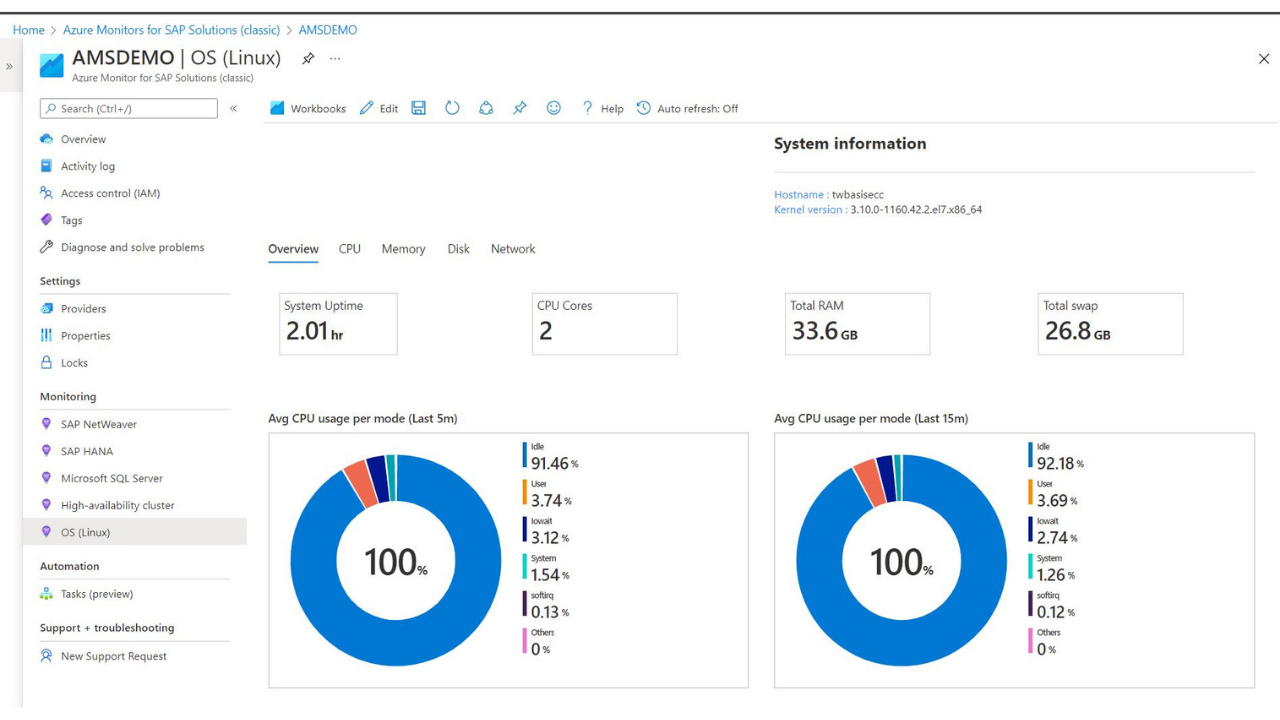Click the User 3.74% legend entry
Image resolution: width=1280 pixels, height=720 pixels.
pyautogui.click(x=547, y=493)
